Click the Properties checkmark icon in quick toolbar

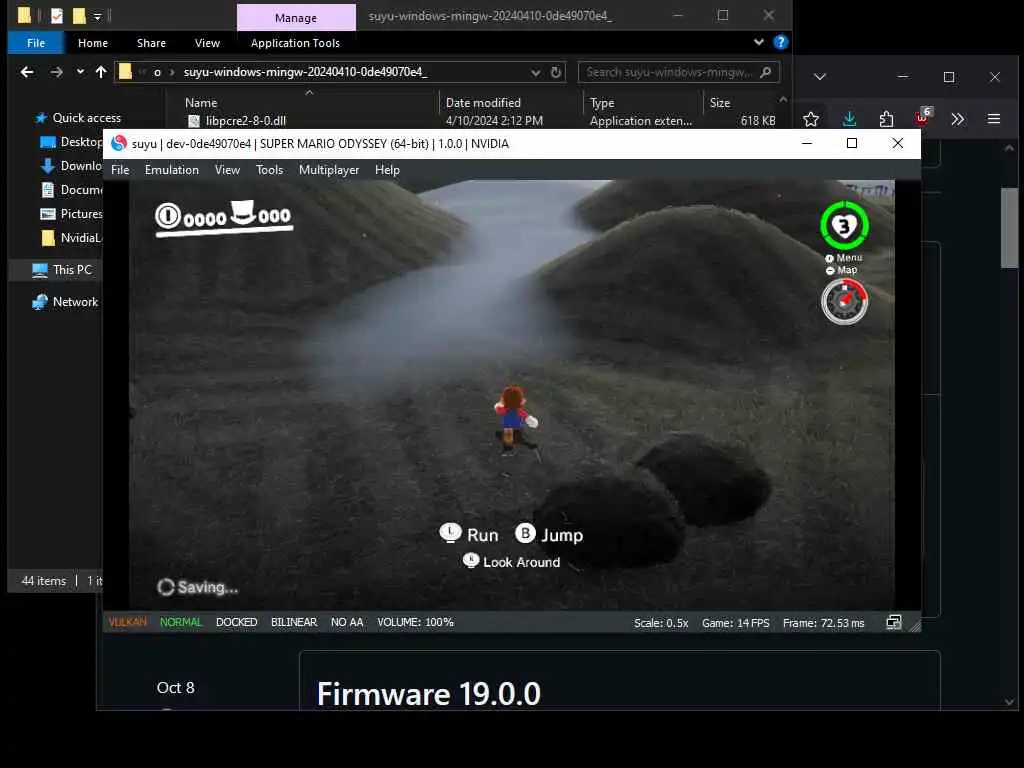coord(57,16)
